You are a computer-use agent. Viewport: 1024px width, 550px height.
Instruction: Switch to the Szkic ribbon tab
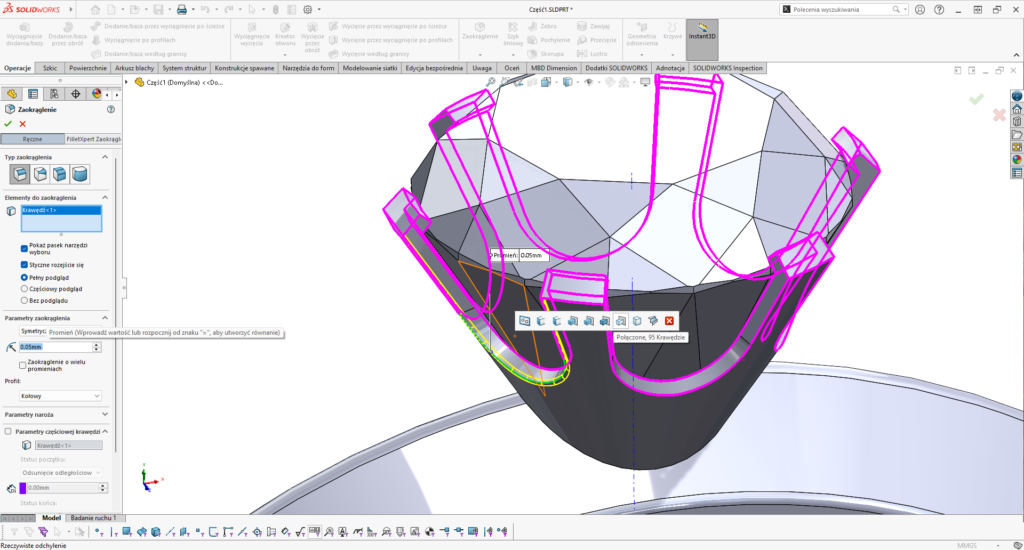49,69
